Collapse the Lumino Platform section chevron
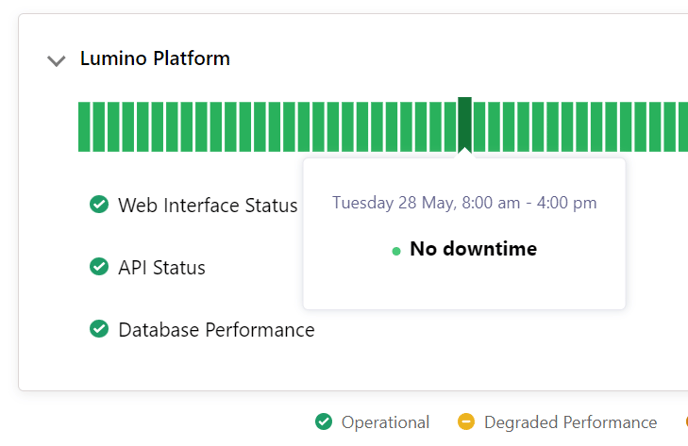688x446 pixels. pos(56,61)
